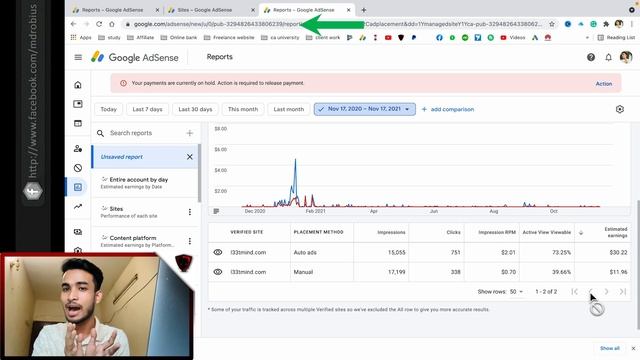Click the search reports magnifier icon
Image resolution: width=640 pixels, height=360 pixels.
[100, 133]
